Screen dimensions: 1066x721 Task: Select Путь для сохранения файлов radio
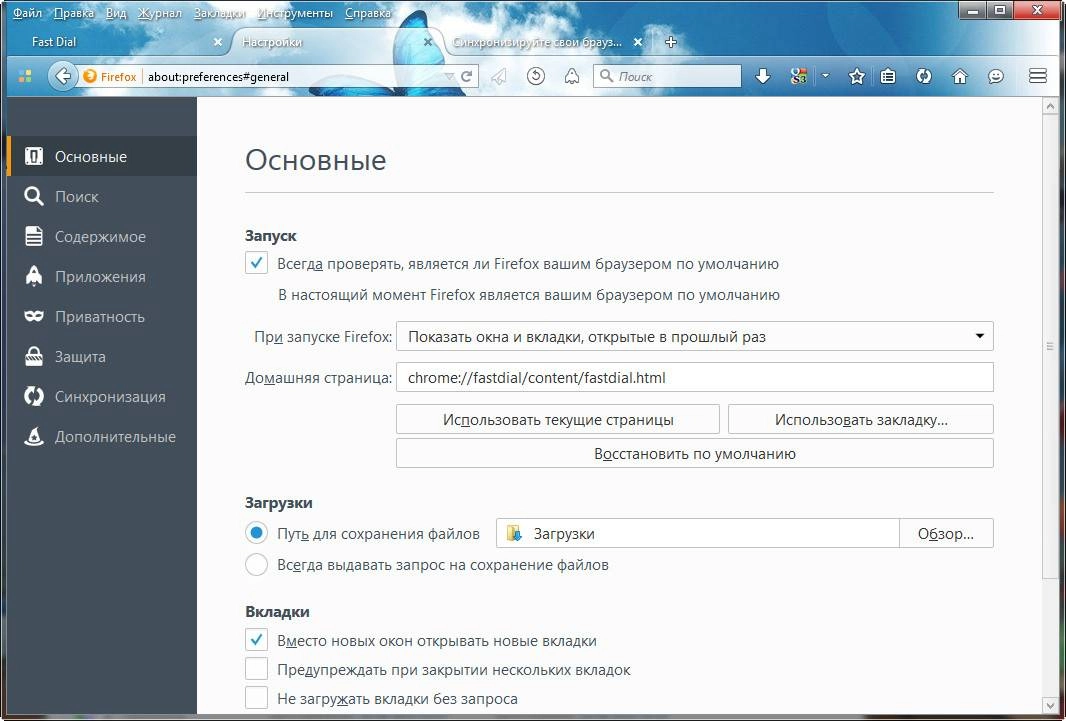coord(256,533)
